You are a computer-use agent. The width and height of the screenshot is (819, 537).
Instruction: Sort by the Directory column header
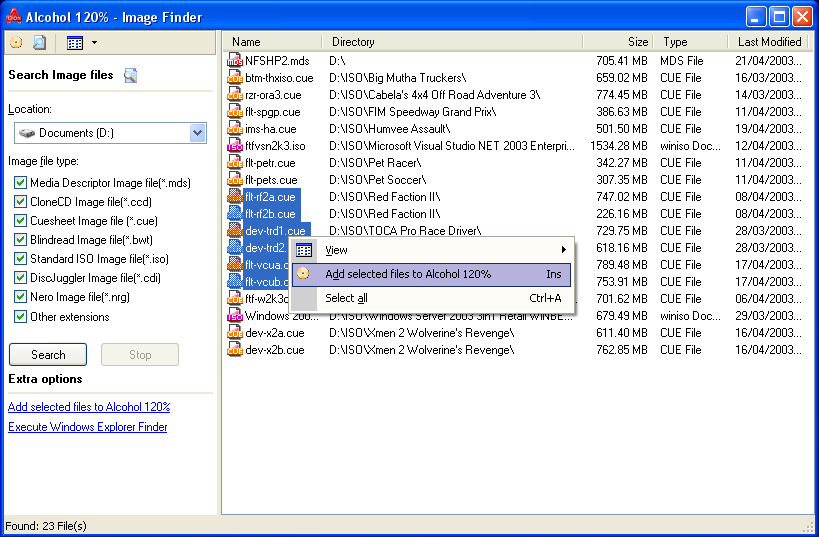tap(452, 42)
